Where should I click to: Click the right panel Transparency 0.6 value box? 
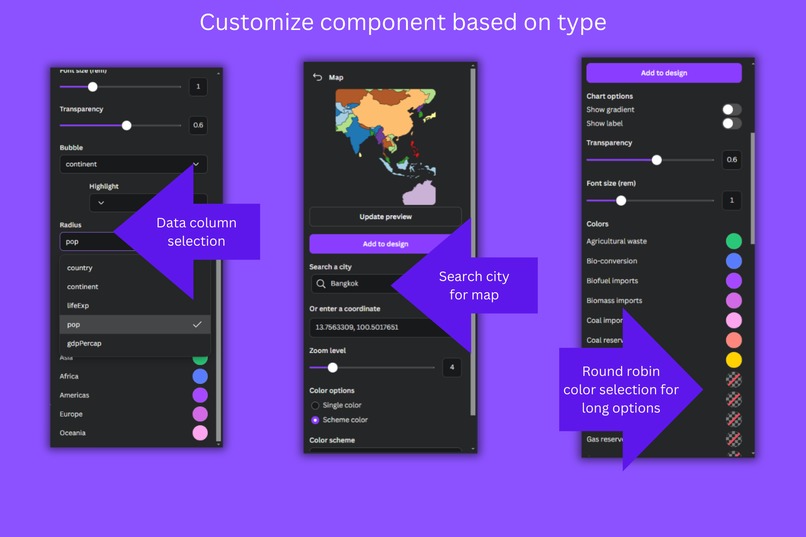click(732, 160)
